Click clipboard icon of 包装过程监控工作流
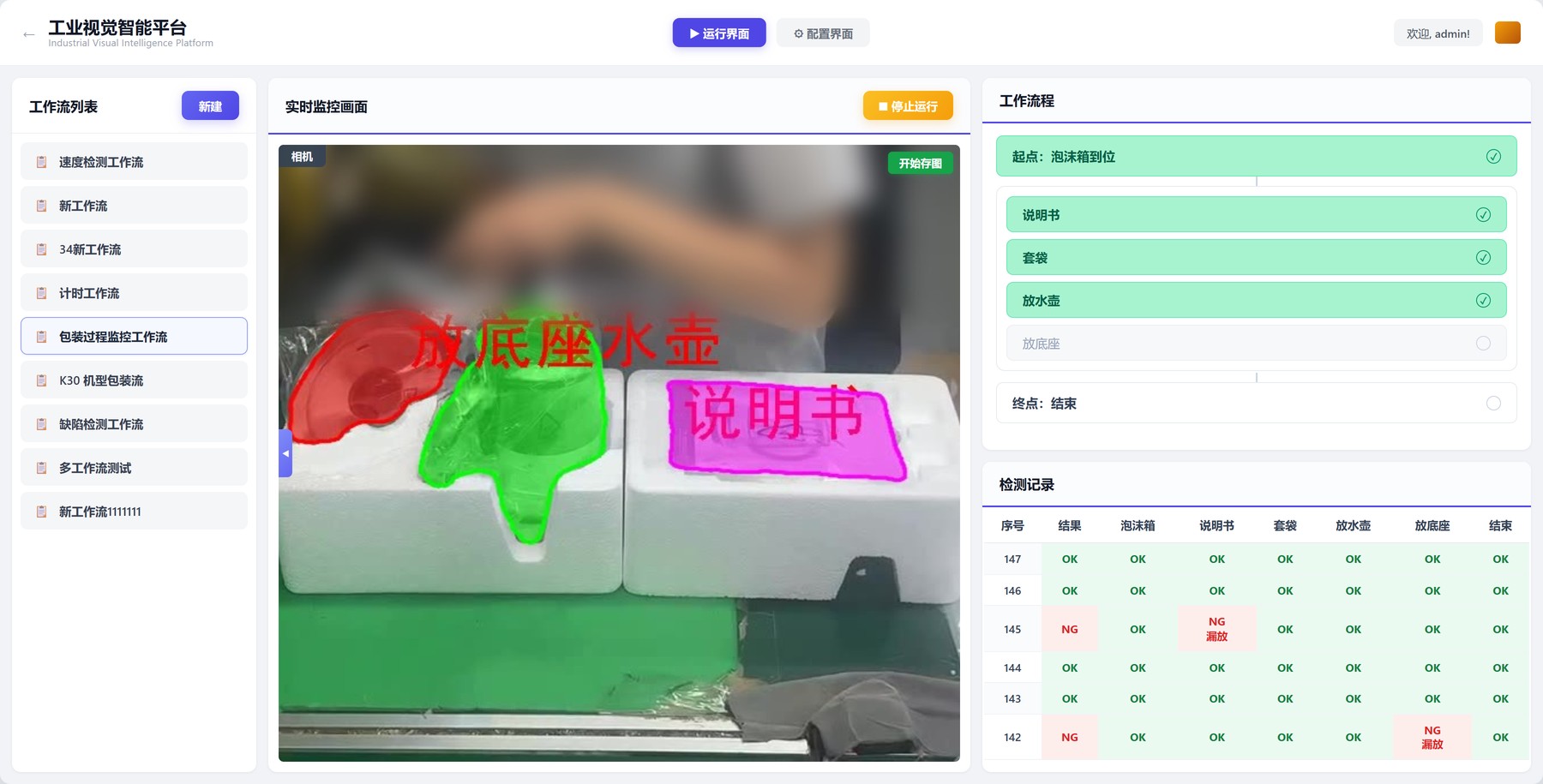Image resolution: width=1543 pixels, height=784 pixels. point(41,337)
